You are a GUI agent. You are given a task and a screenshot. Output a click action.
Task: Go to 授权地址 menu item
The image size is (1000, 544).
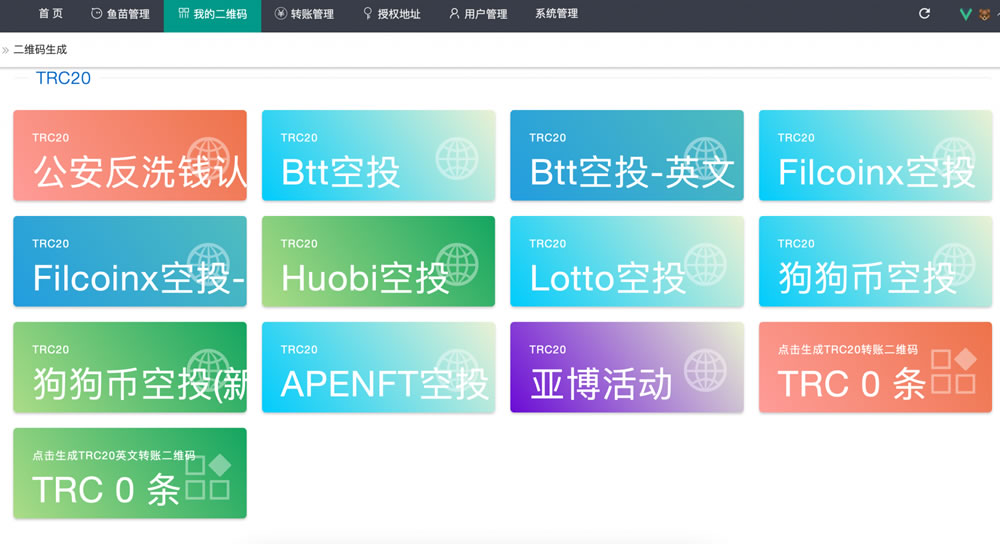click(x=391, y=14)
